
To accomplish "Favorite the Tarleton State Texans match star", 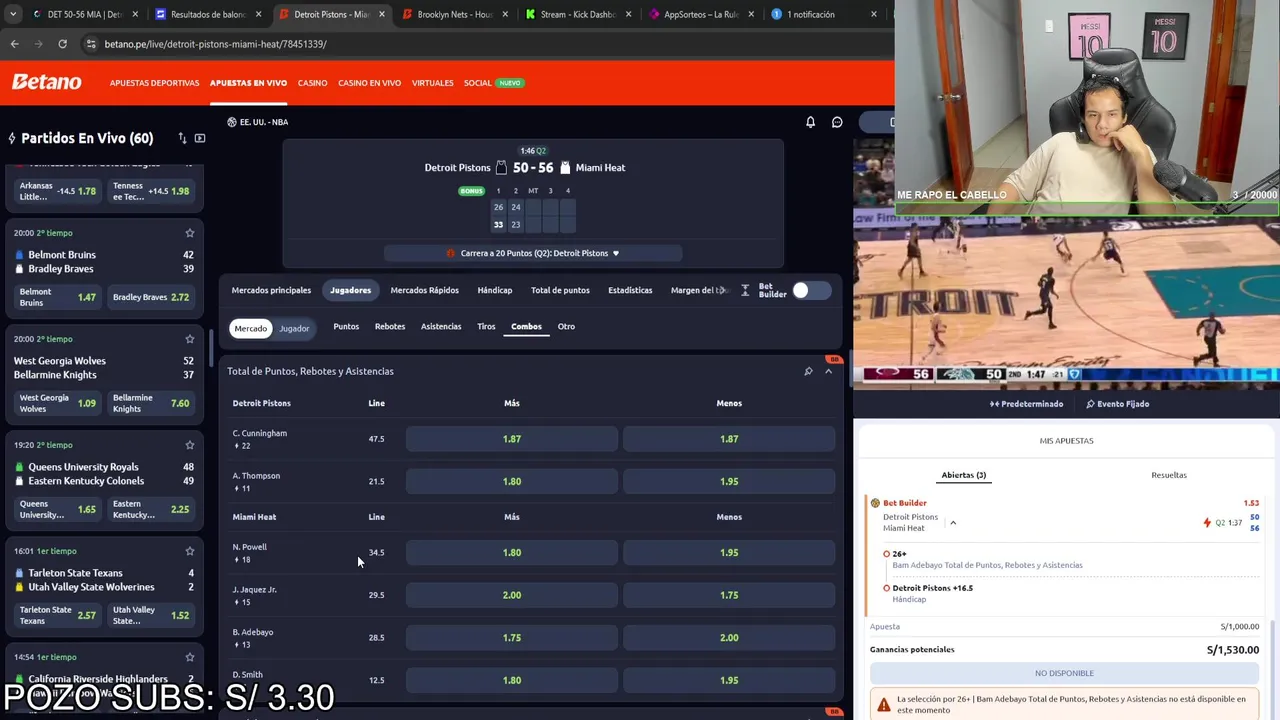I will [x=189, y=551].
